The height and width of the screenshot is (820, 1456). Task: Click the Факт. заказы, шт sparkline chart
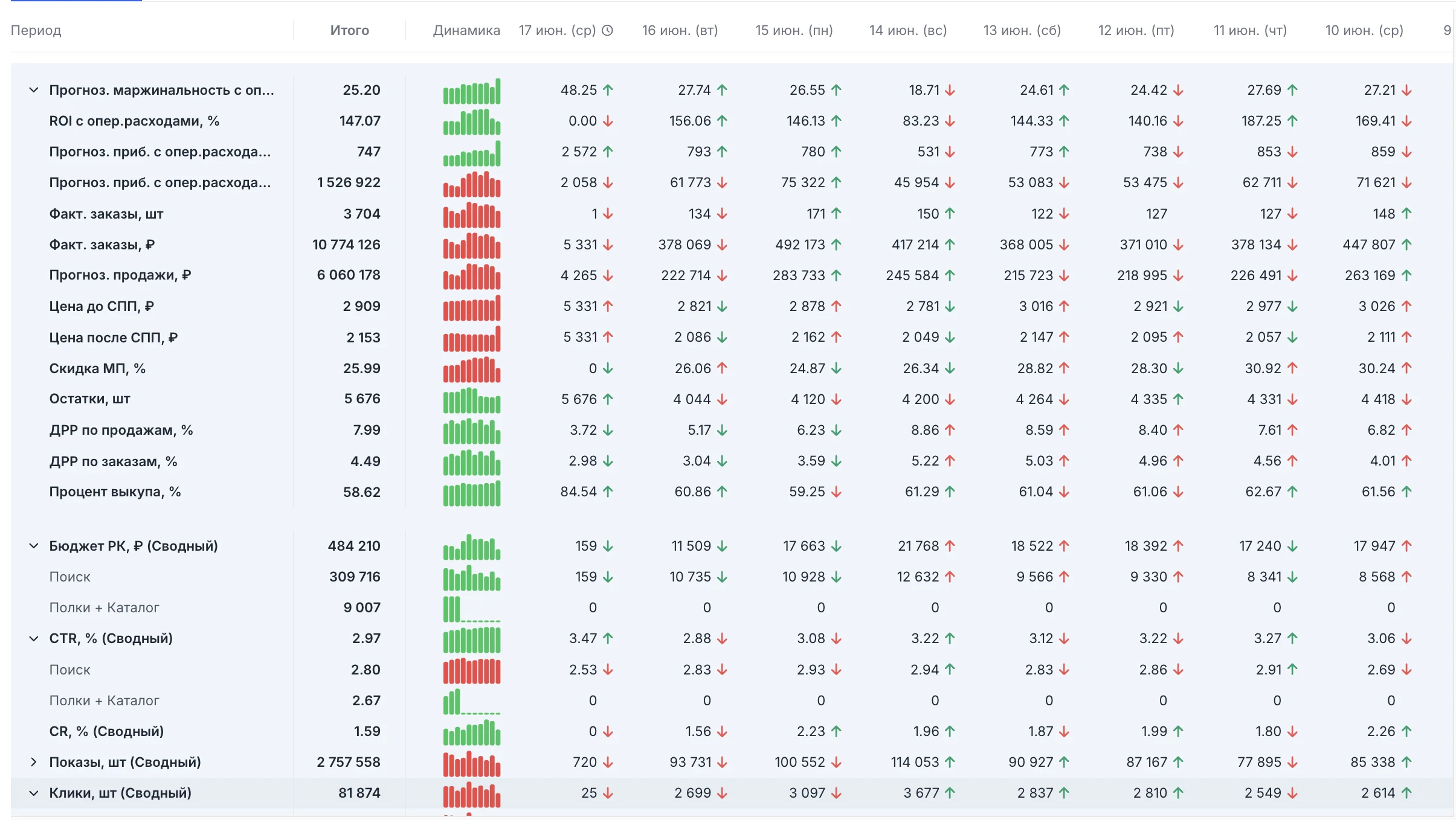point(472,214)
